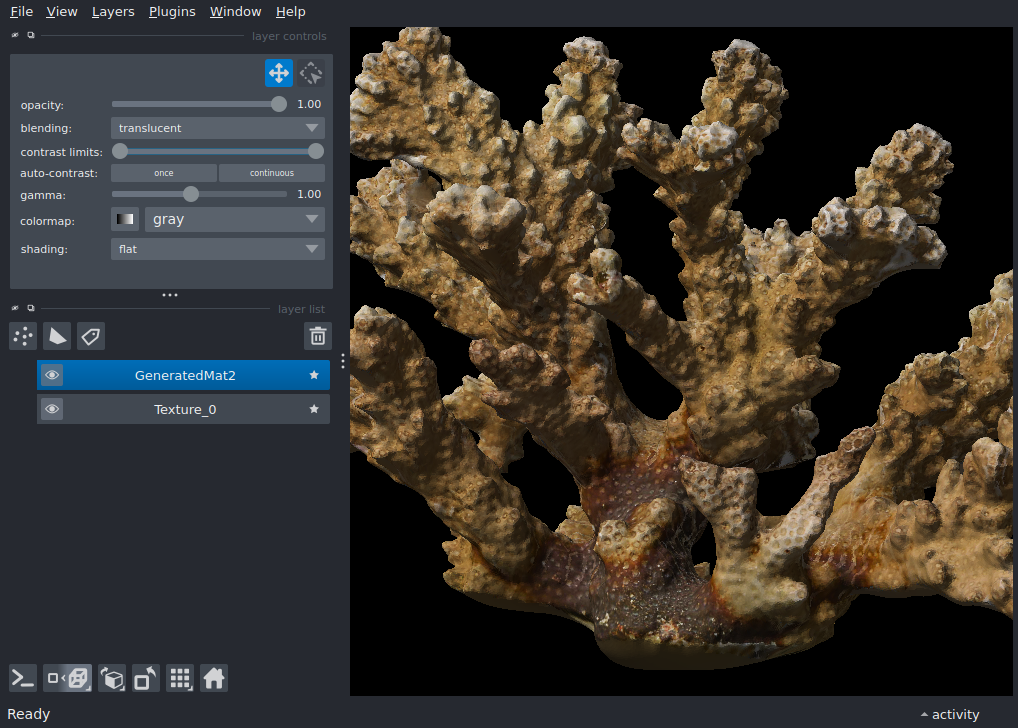Change the shading from flat
This screenshot has width=1018, height=728.
[217, 249]
